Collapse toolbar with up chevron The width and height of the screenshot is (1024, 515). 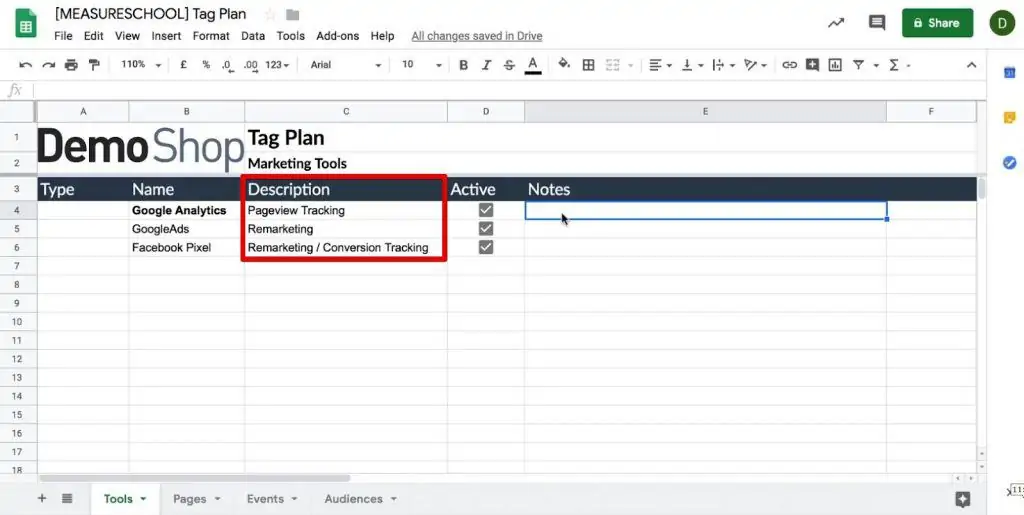click(971, 65)
